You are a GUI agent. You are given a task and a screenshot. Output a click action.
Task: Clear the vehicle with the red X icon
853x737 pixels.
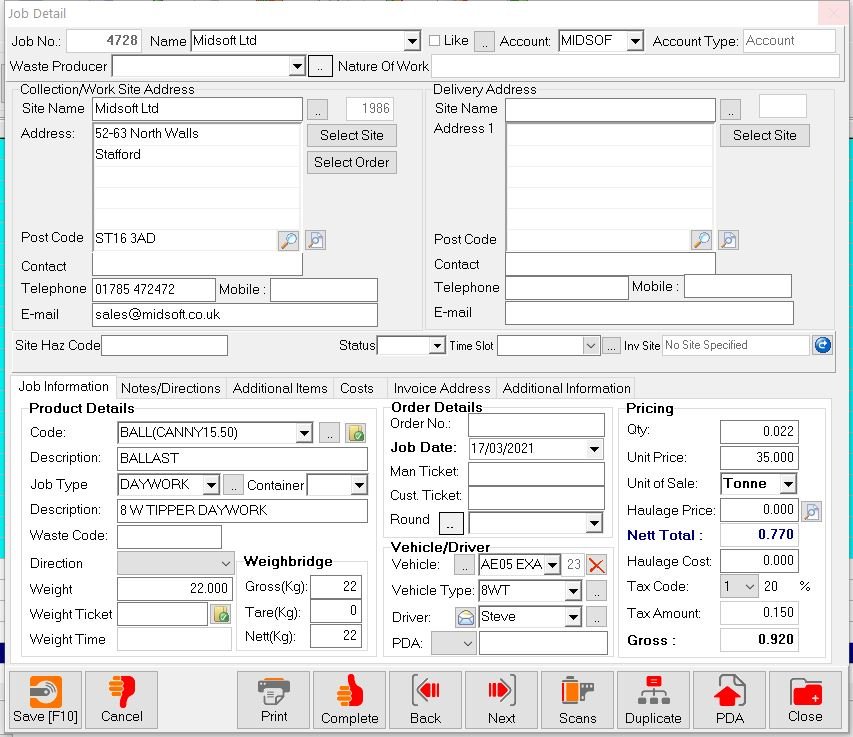[597, 565]
